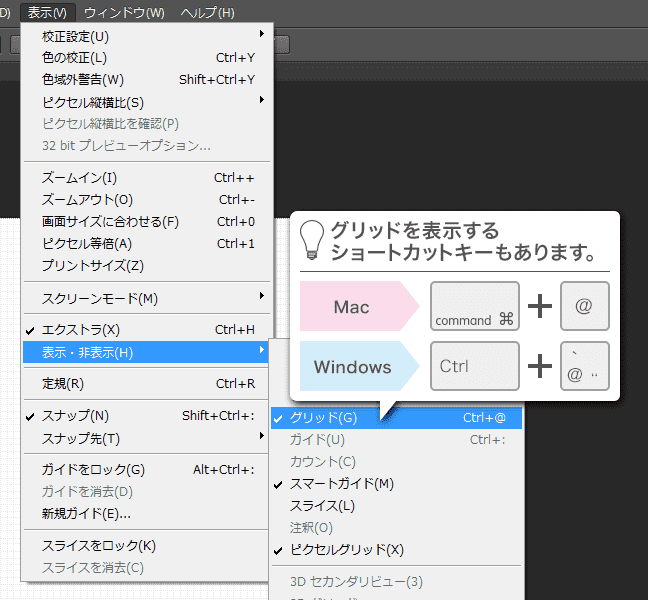Open the 表示(V) menu in menu bar
Viewport: 648px width, 600px height.
(x=47, y=13)
